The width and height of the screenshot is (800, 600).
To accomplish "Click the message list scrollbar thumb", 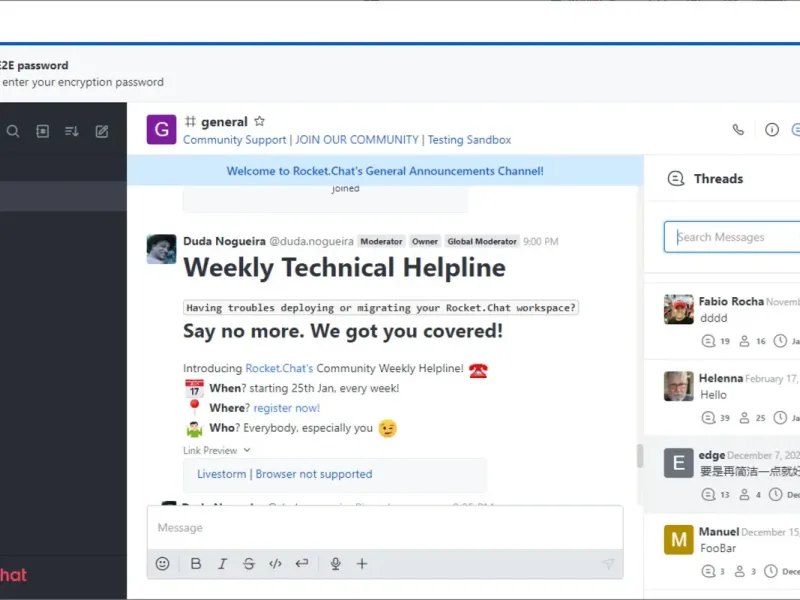I will coord(640,456).
